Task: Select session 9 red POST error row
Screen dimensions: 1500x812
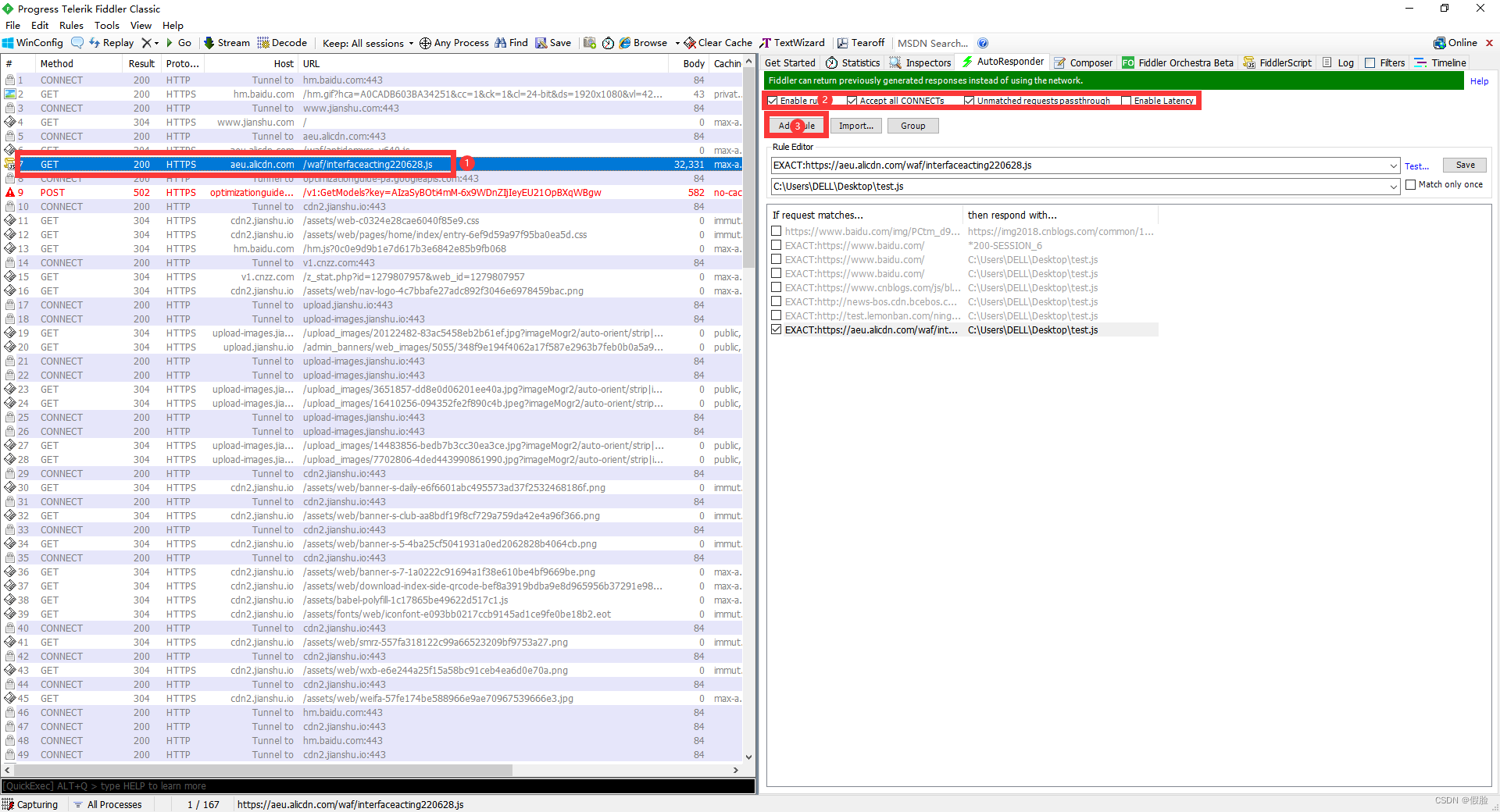Action: click(372, 193)
